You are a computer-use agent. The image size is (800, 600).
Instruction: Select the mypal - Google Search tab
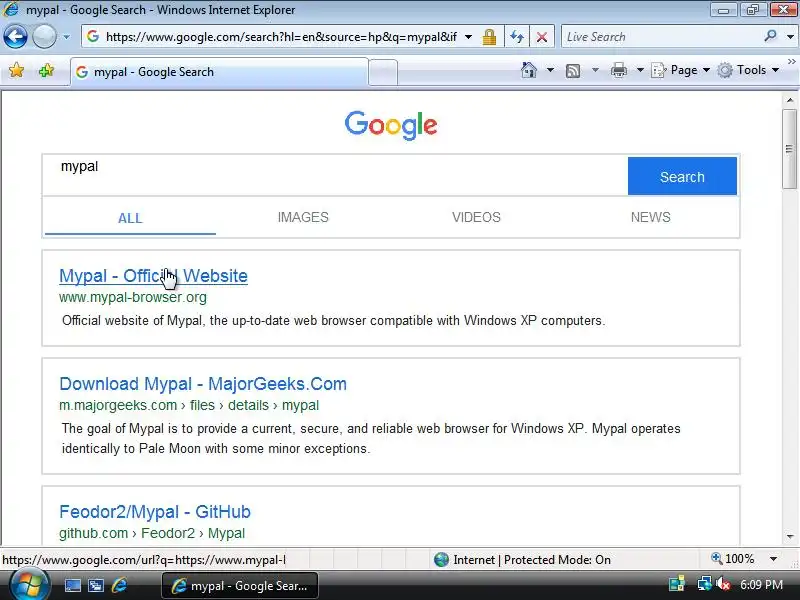[x=219, y=72]
